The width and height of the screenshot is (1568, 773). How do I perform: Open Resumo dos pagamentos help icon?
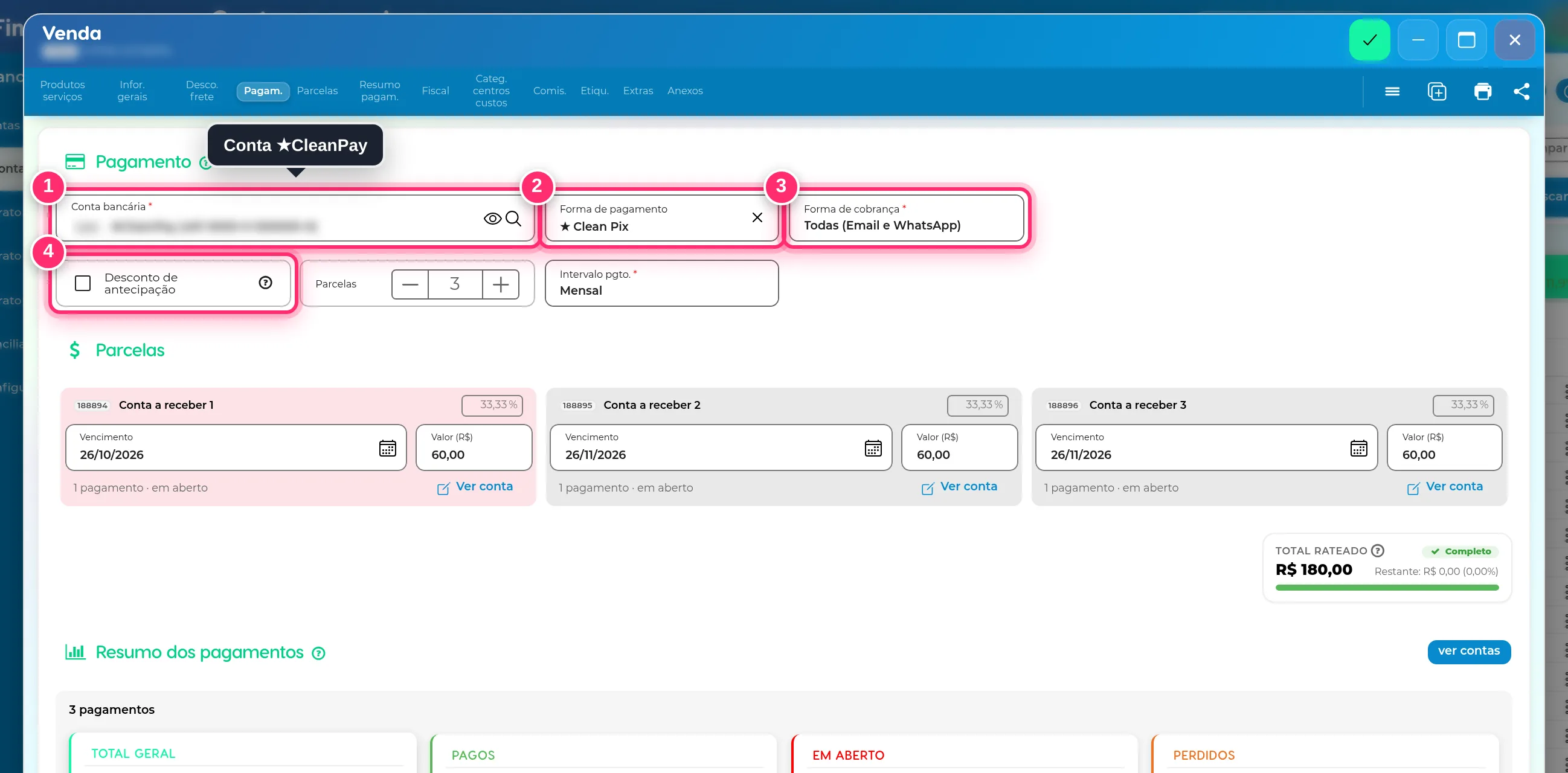click(318, 653)
